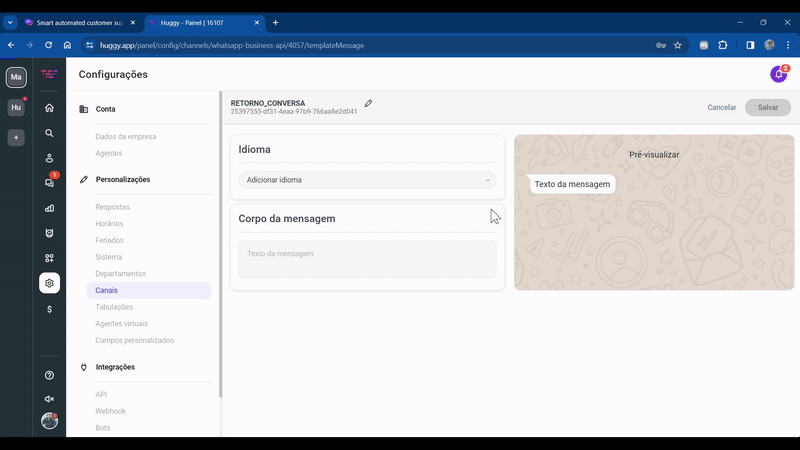800x450 pixels.
Task: Open Departamentos settings
Action: pyautogui.click(x=120, y=273)
